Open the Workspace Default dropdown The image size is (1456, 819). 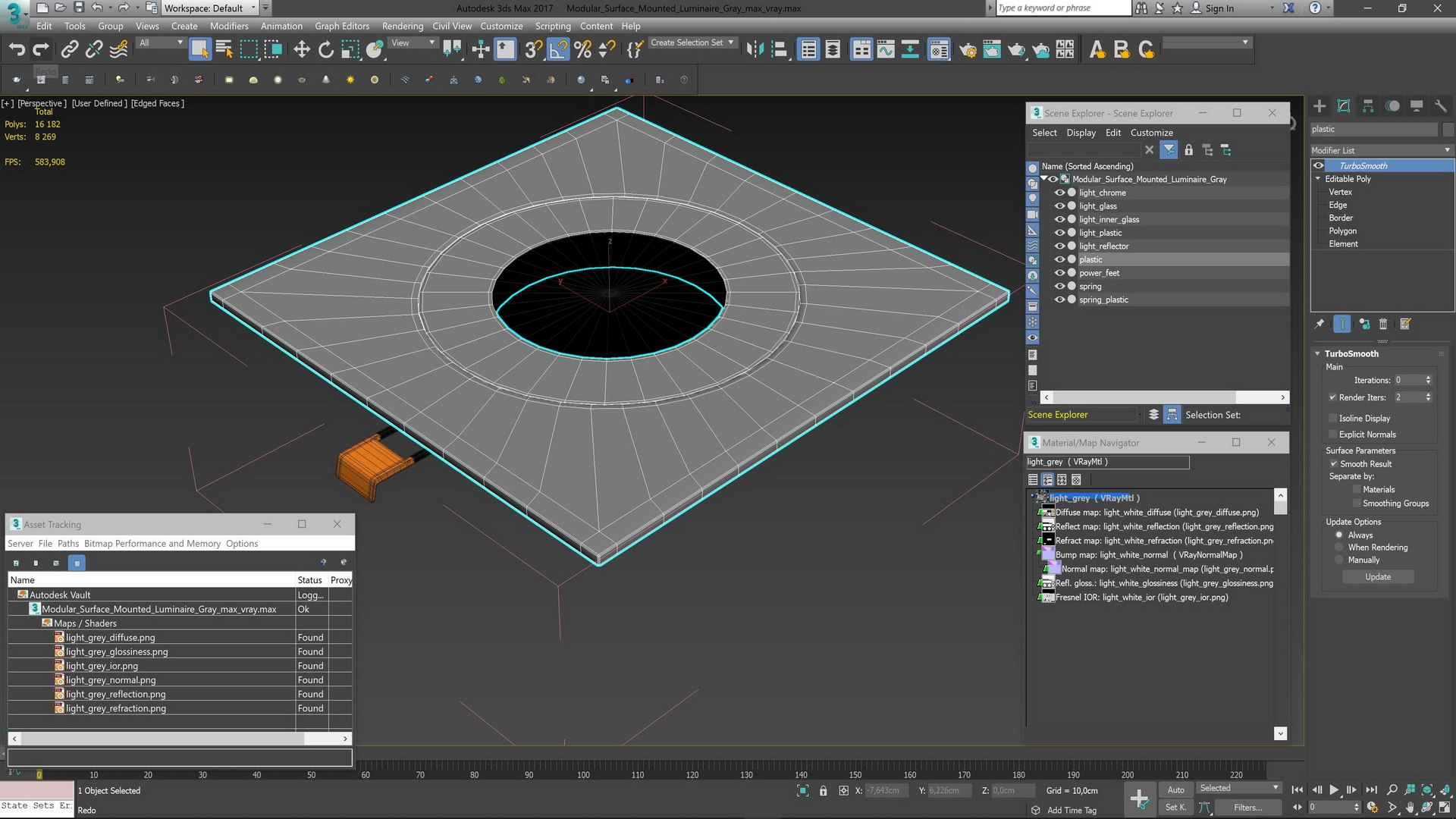(254, 8)
